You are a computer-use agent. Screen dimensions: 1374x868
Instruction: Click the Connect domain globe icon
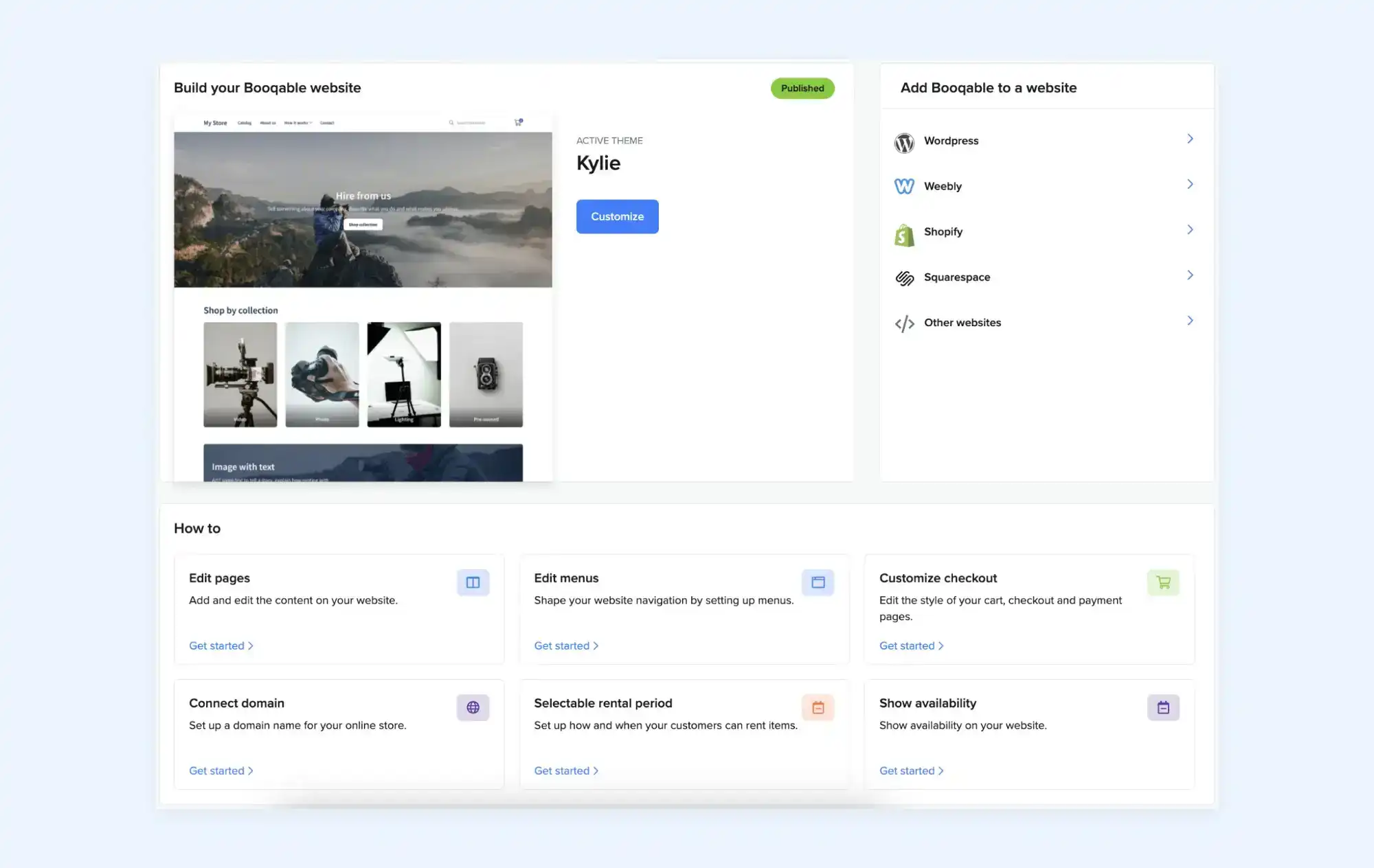tap(473, 707)
